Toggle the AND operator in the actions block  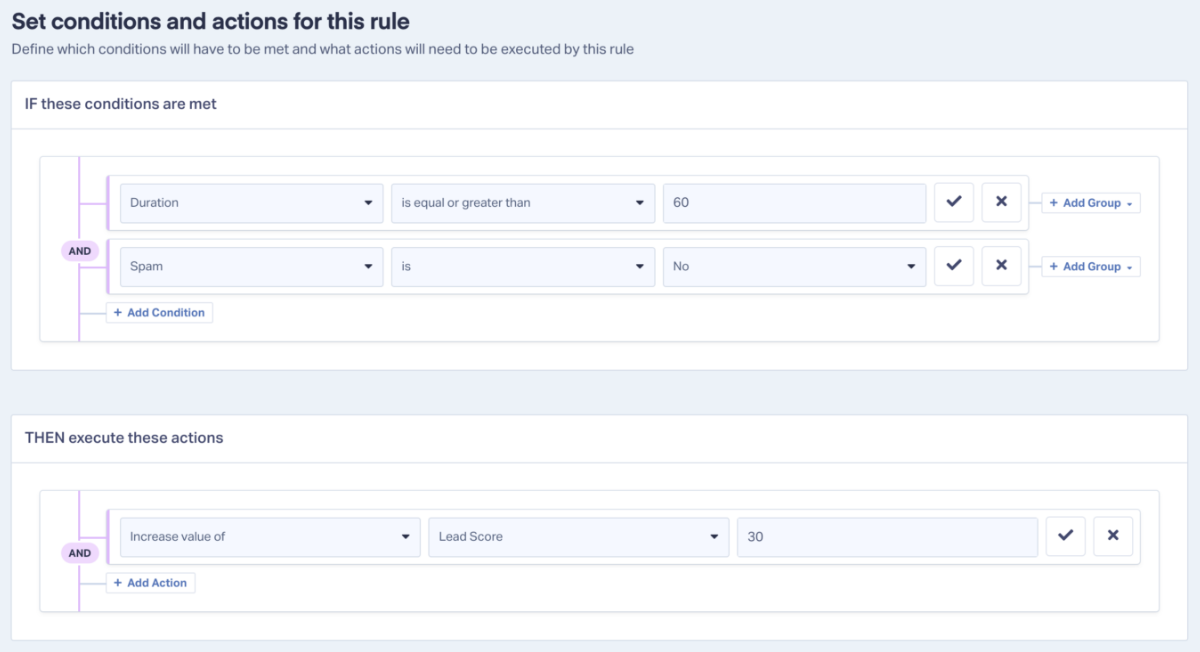[80, 553]
